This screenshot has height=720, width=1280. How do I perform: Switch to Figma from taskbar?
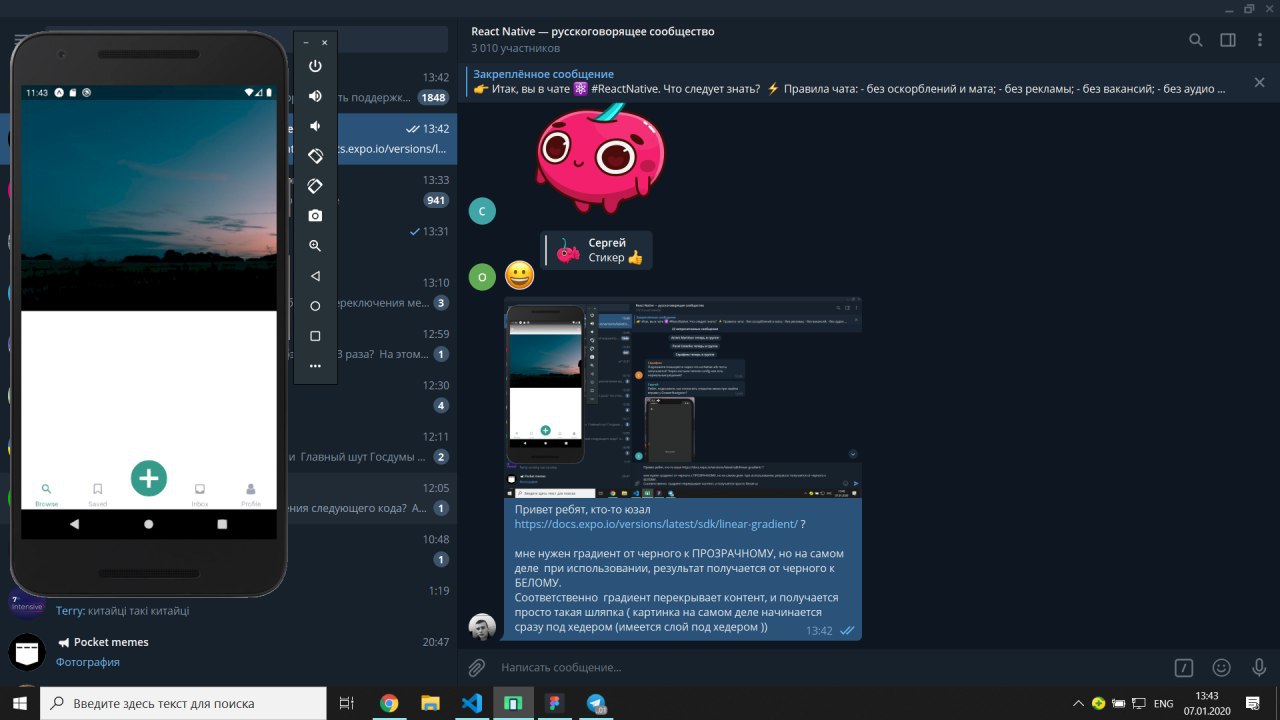[x=554, y=703]
